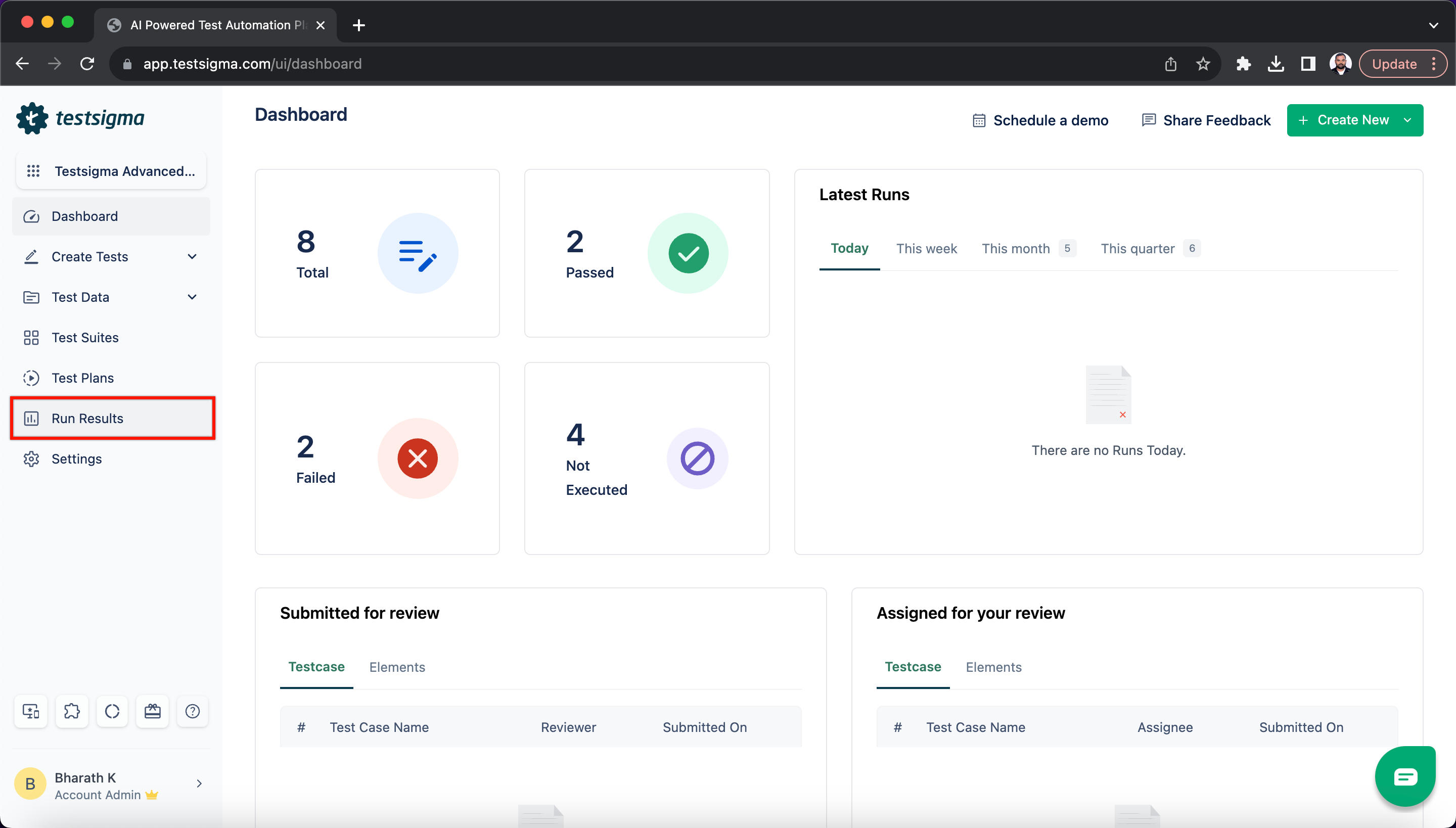Open a new browser tab with plus
Image resolution: width=1456 pixels, height=828 pixels.
click(x=359, y=25)
